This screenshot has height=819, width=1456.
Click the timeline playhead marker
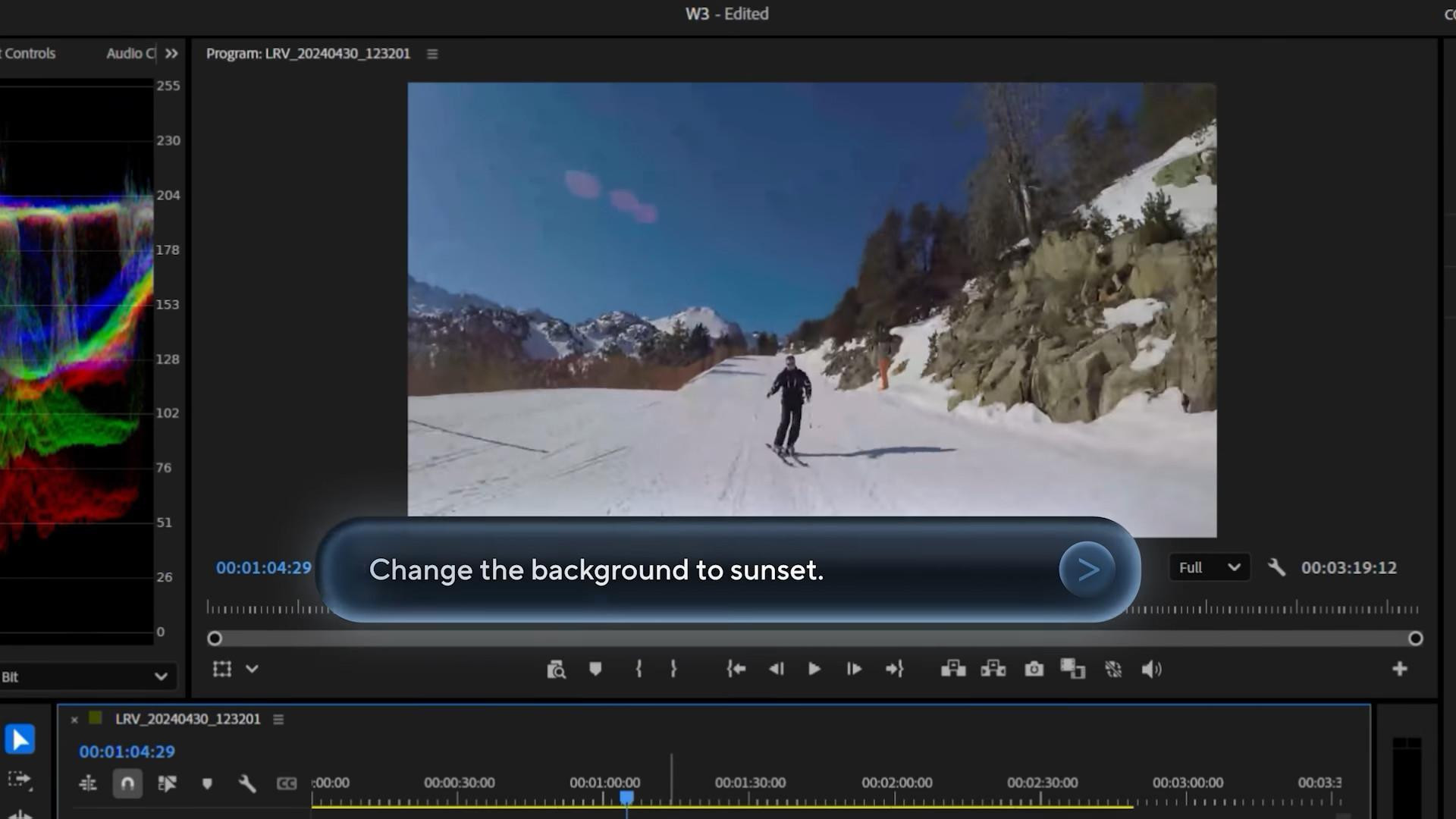point(626,798)
